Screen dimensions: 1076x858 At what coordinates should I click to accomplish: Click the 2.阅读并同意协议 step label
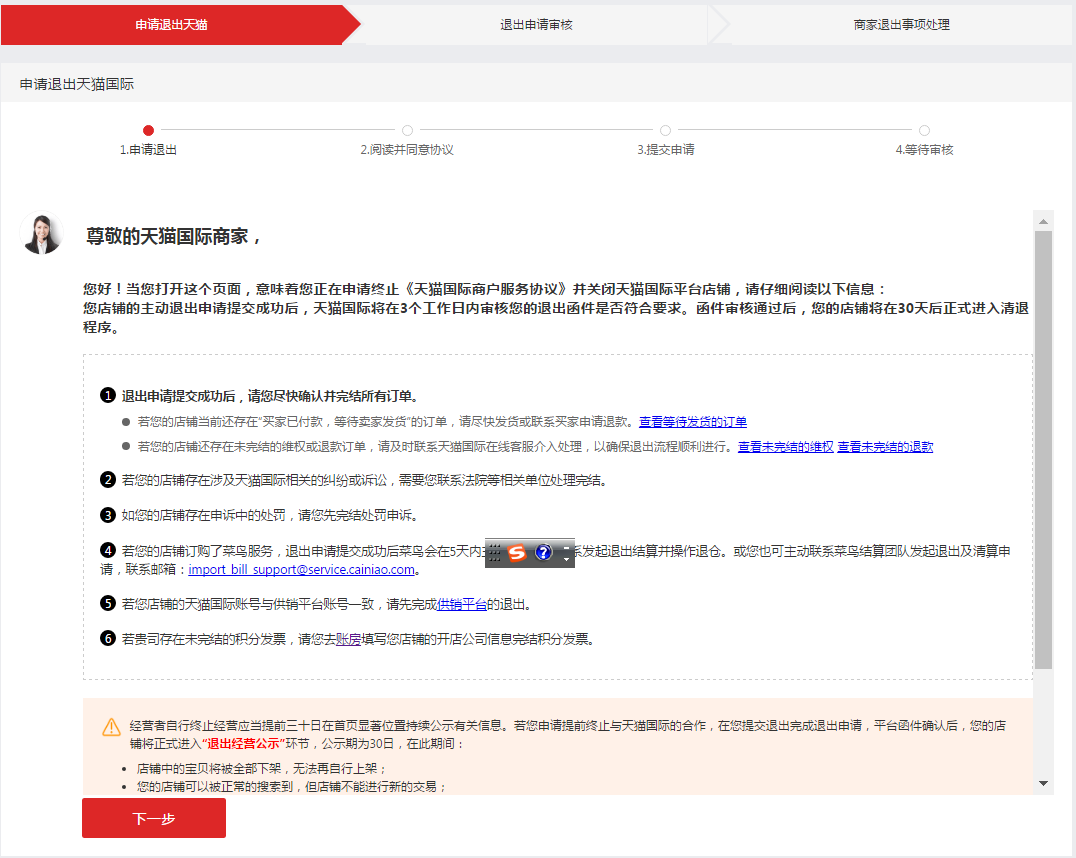[x=407, y=150]
